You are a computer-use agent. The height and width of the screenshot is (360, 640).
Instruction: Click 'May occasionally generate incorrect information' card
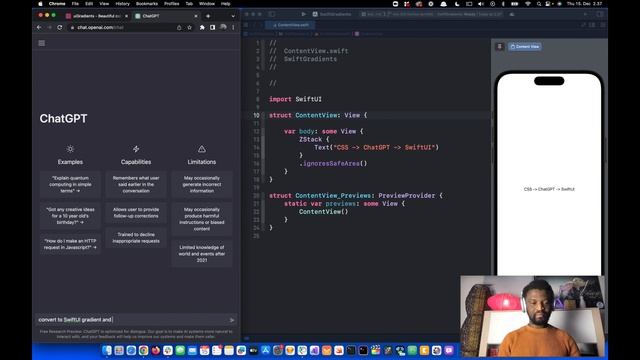[x=202, y=184]
